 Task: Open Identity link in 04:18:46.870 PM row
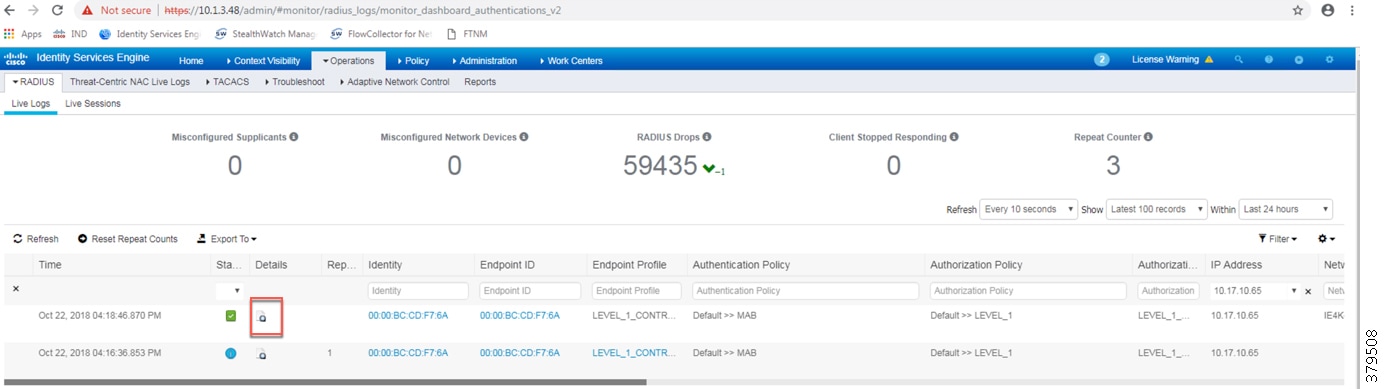408,315
